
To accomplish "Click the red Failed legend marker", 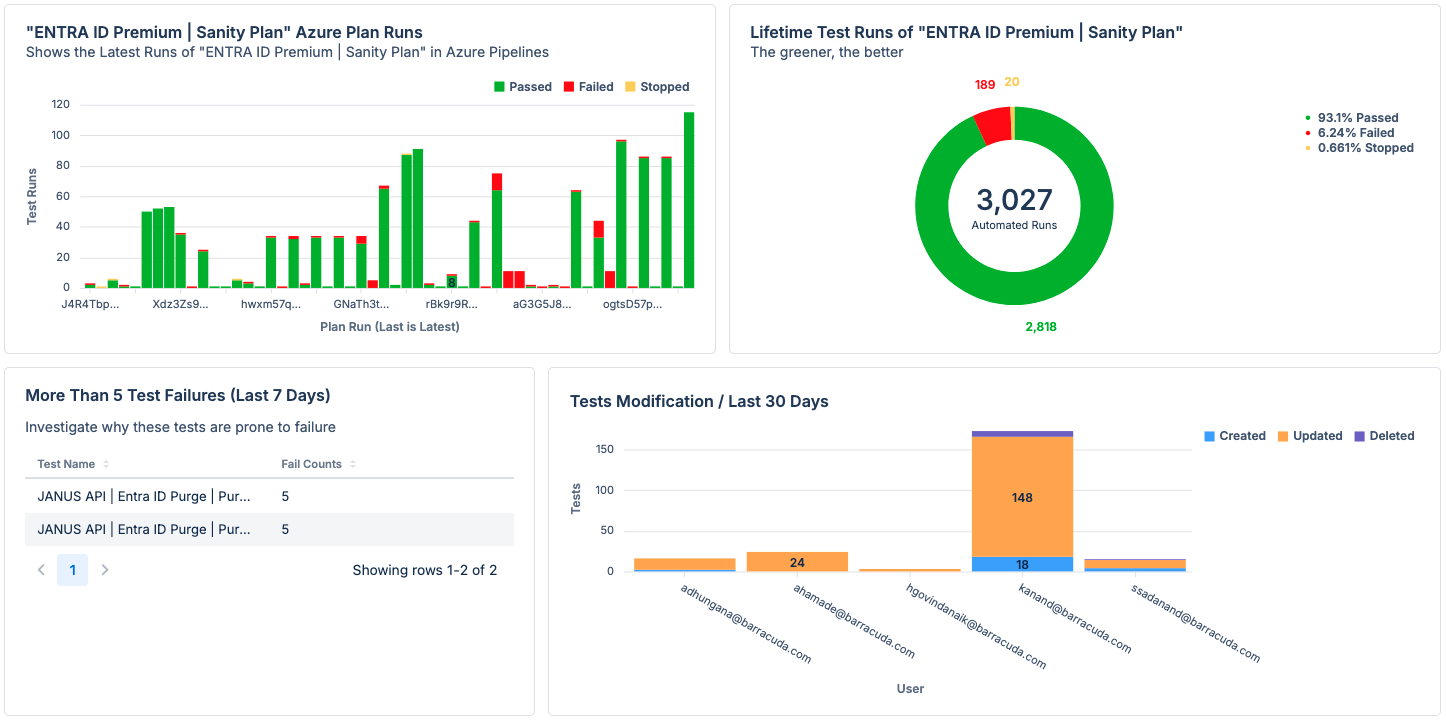I will (x=571, y=86).
